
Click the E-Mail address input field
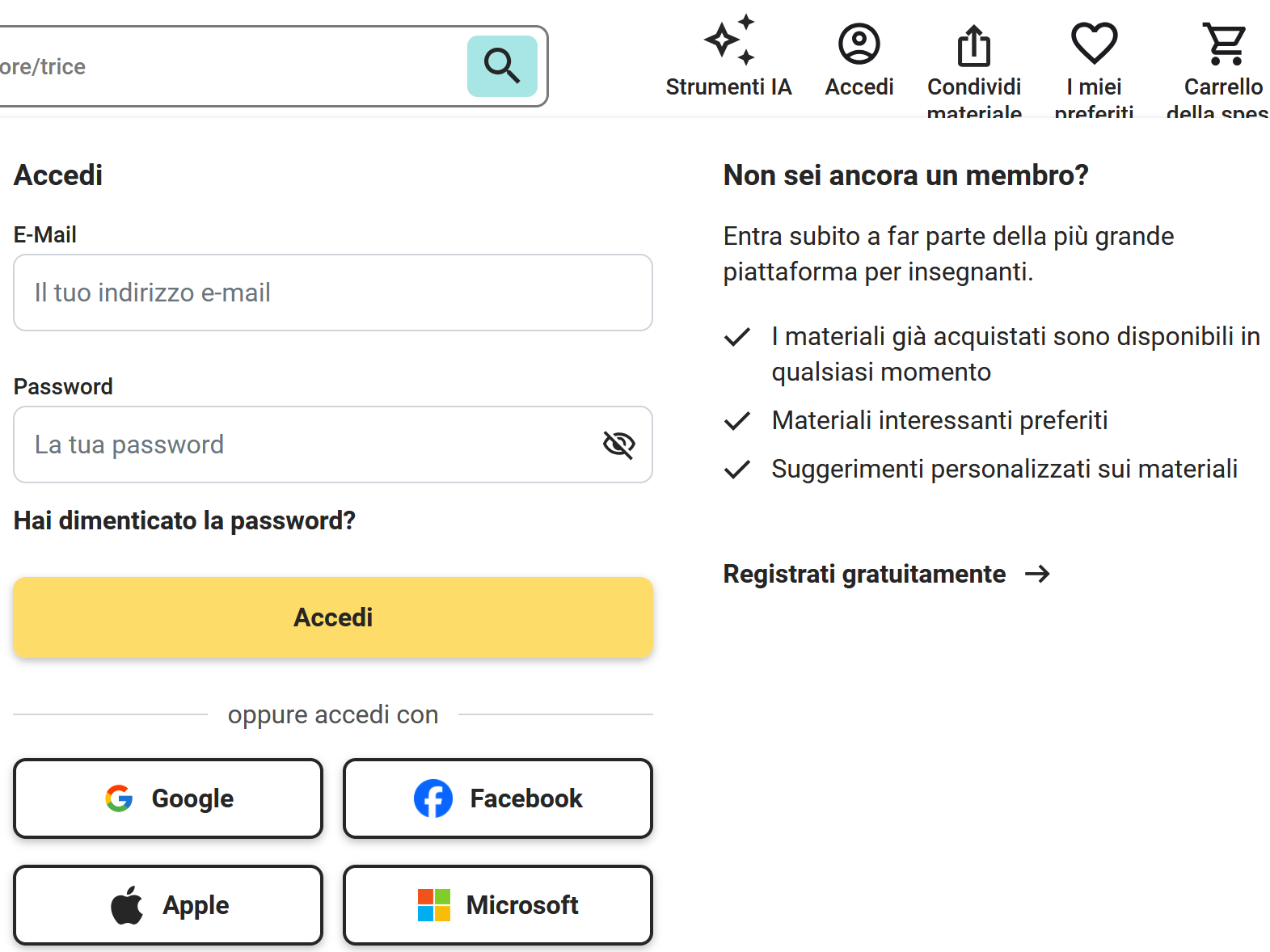(333, 293)
